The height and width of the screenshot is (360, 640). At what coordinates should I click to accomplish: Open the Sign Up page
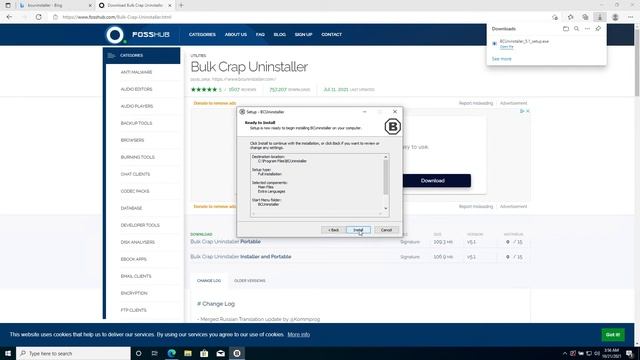(x=303, y=35)
